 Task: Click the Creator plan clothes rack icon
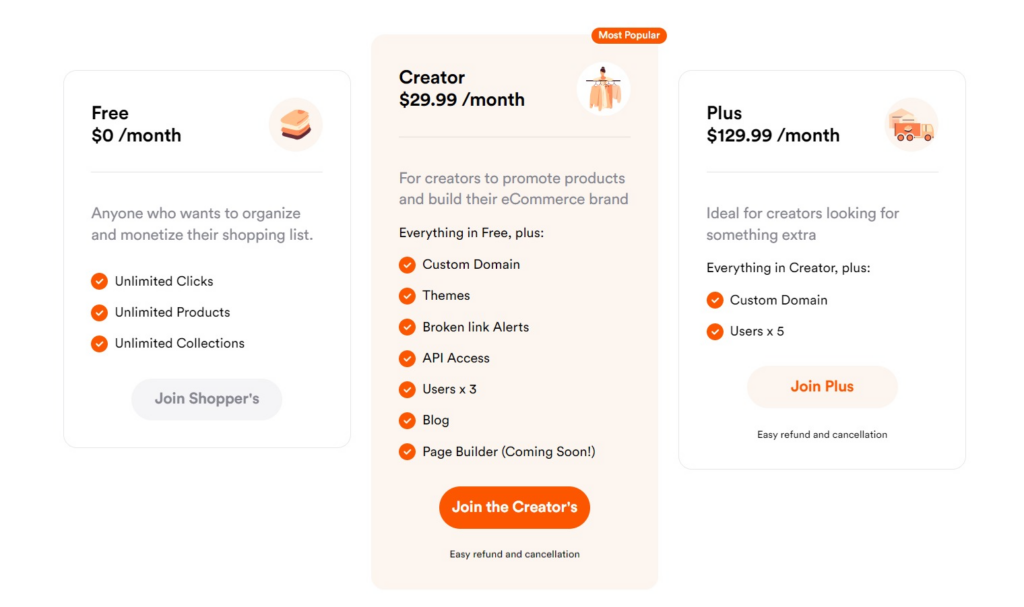(x=603, y=89)
